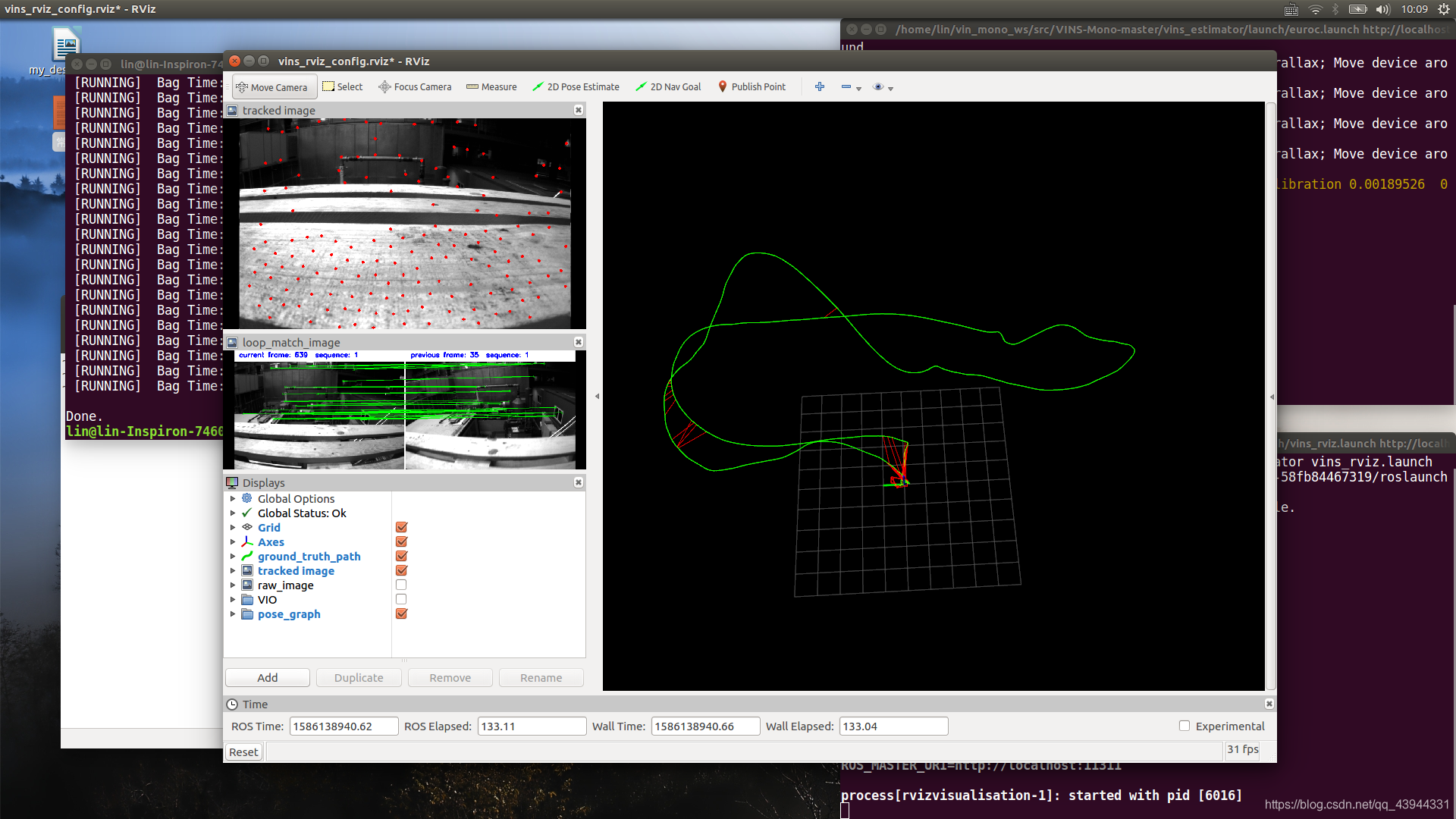Select the VIO display group
Screen dimensions: 1456x819
267,600
